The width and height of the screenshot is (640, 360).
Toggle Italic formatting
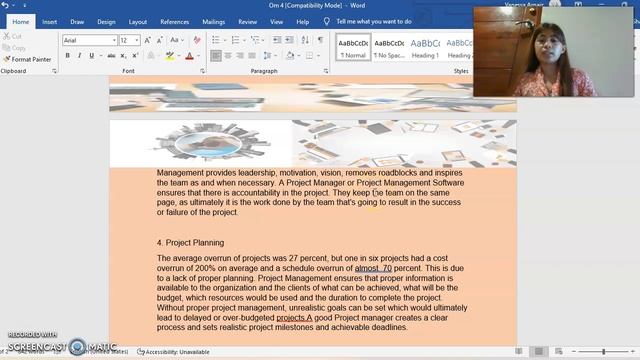coord(79,56)
